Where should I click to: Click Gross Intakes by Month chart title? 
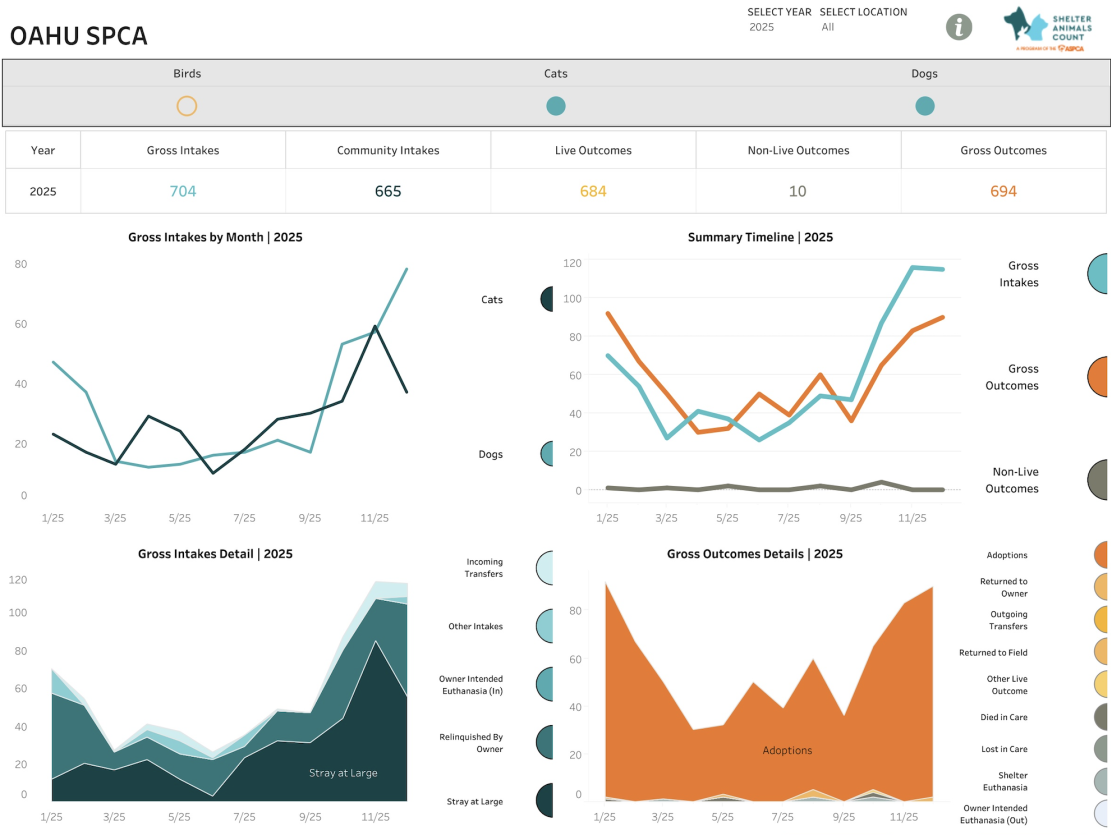pyautogui.click(x=215, y=237)
